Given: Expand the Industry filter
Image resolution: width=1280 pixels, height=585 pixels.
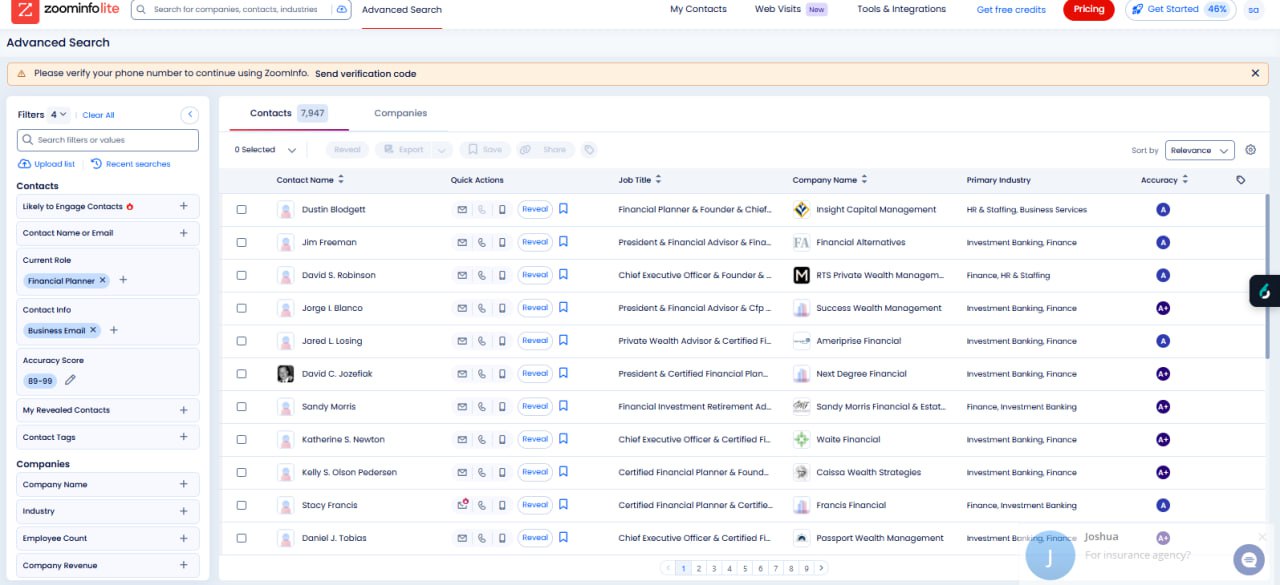Looking at the screenshot, I should [183, 511].
